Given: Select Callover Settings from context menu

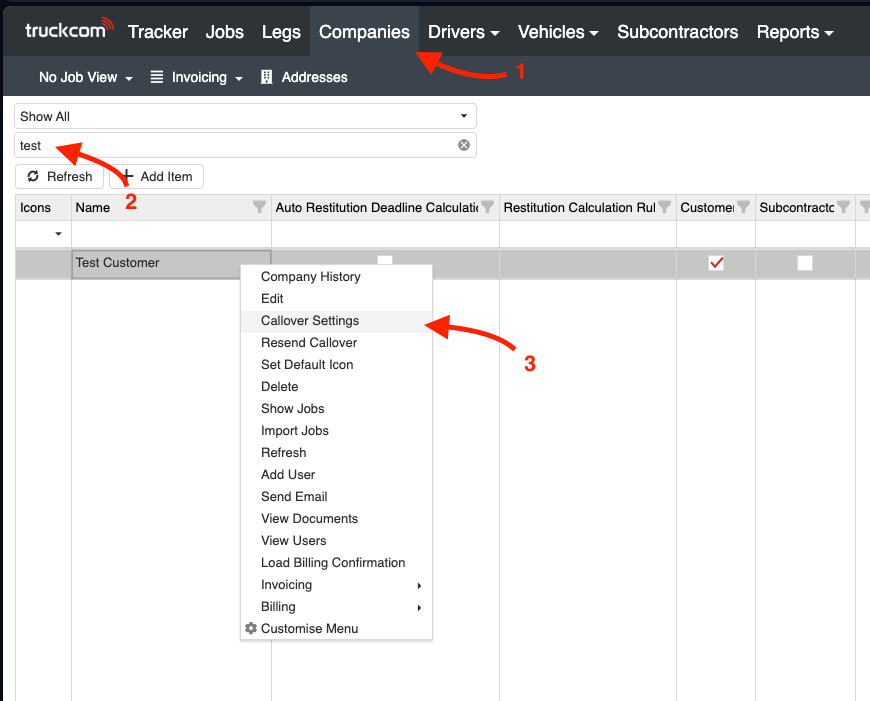Looking at the screenshot, I should tap(310, 321).
